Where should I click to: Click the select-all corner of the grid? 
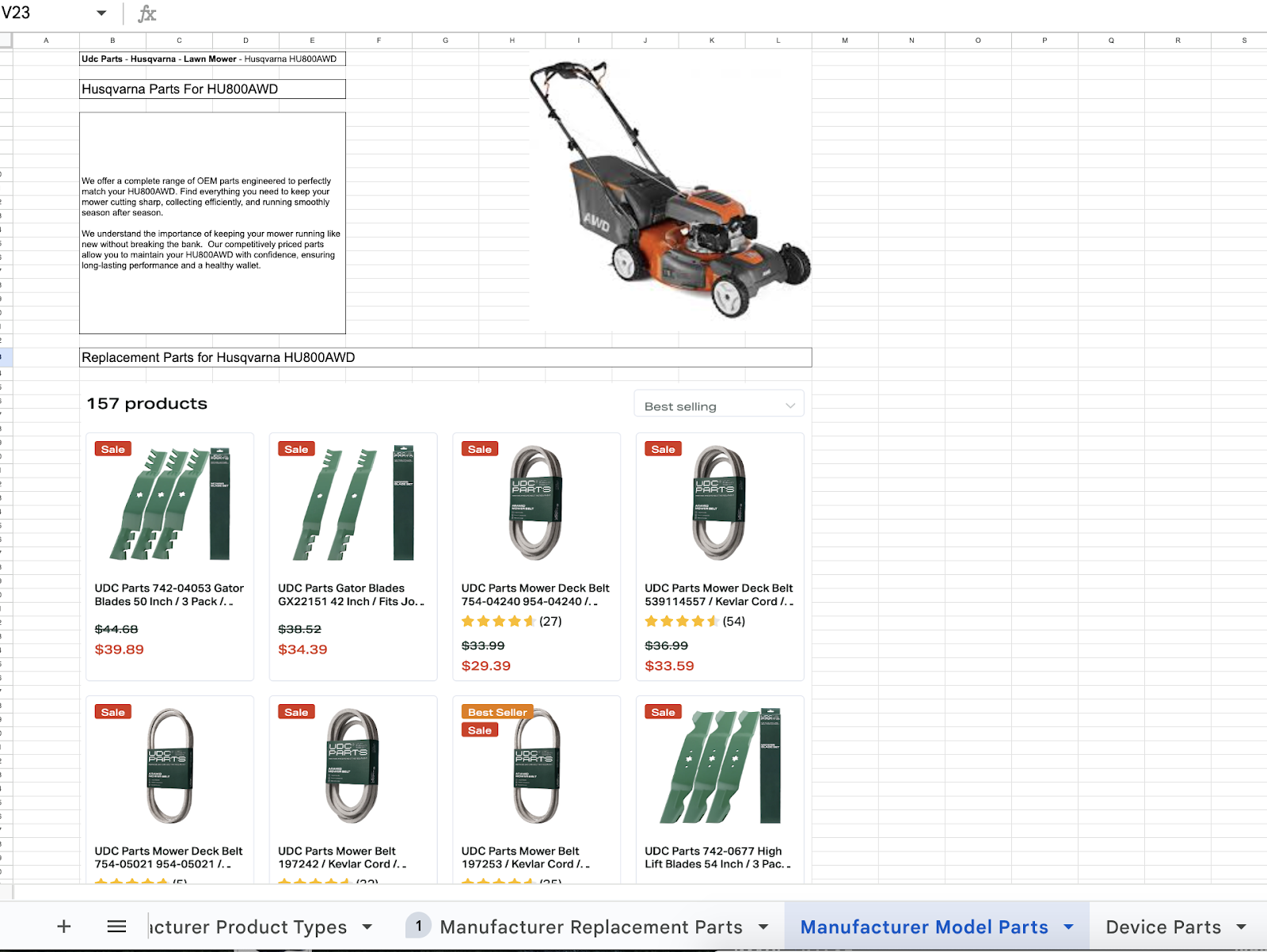point(6,40)
